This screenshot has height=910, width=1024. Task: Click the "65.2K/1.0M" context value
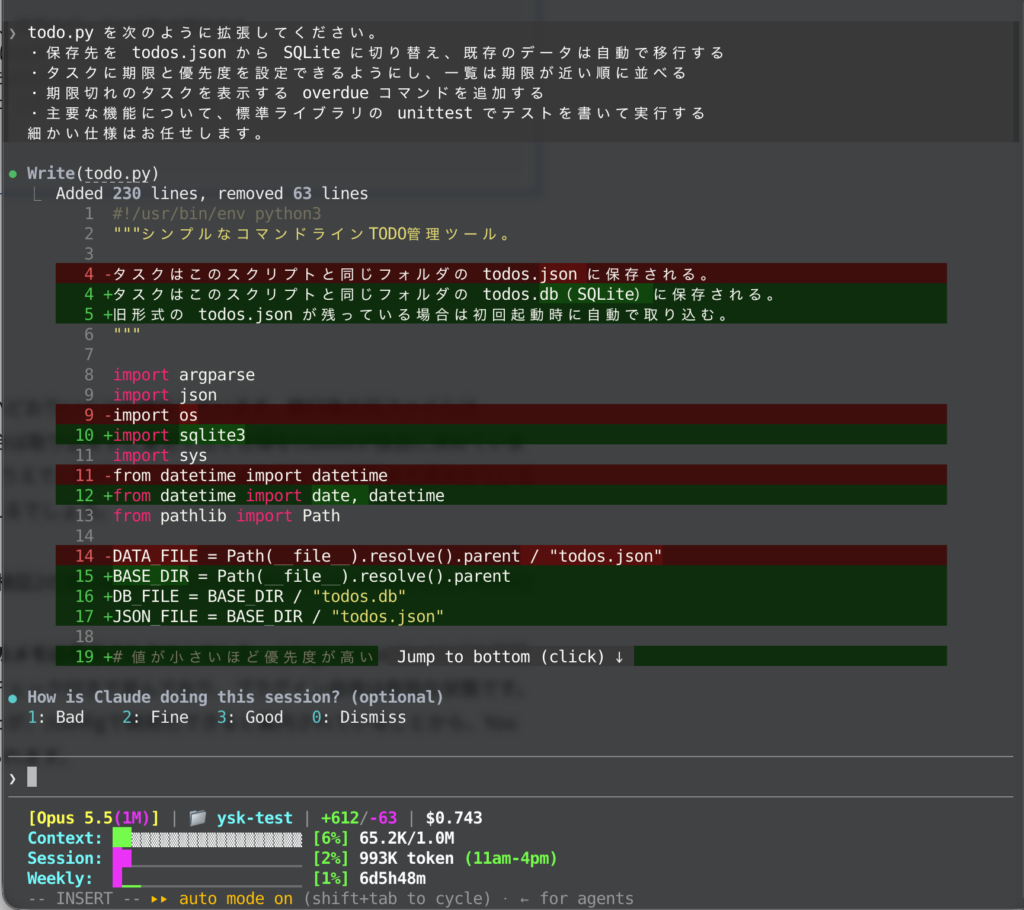tap(407, 838)
